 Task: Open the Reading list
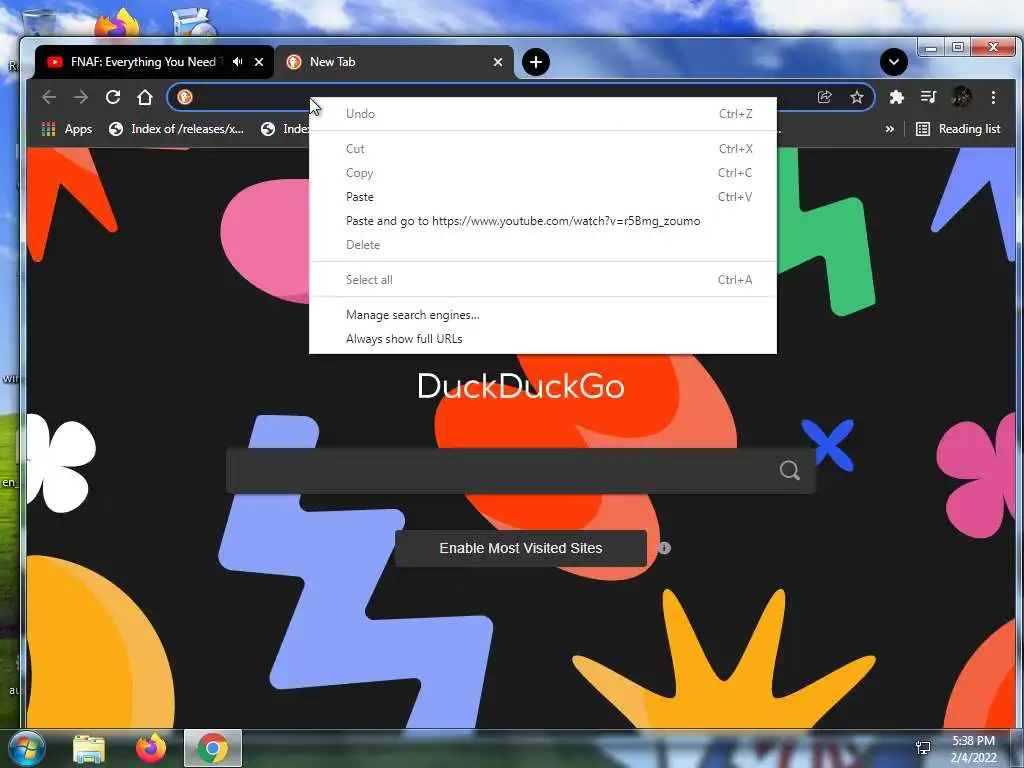coord(958,129)
